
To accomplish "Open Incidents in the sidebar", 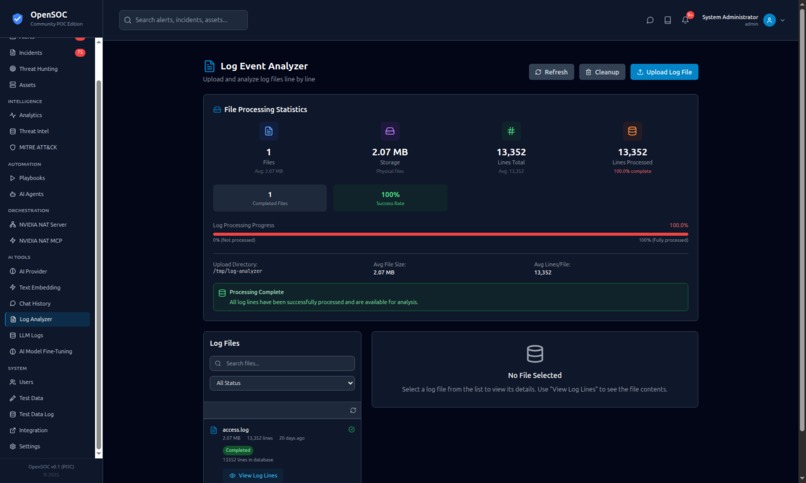I will (x=47, y=52).
